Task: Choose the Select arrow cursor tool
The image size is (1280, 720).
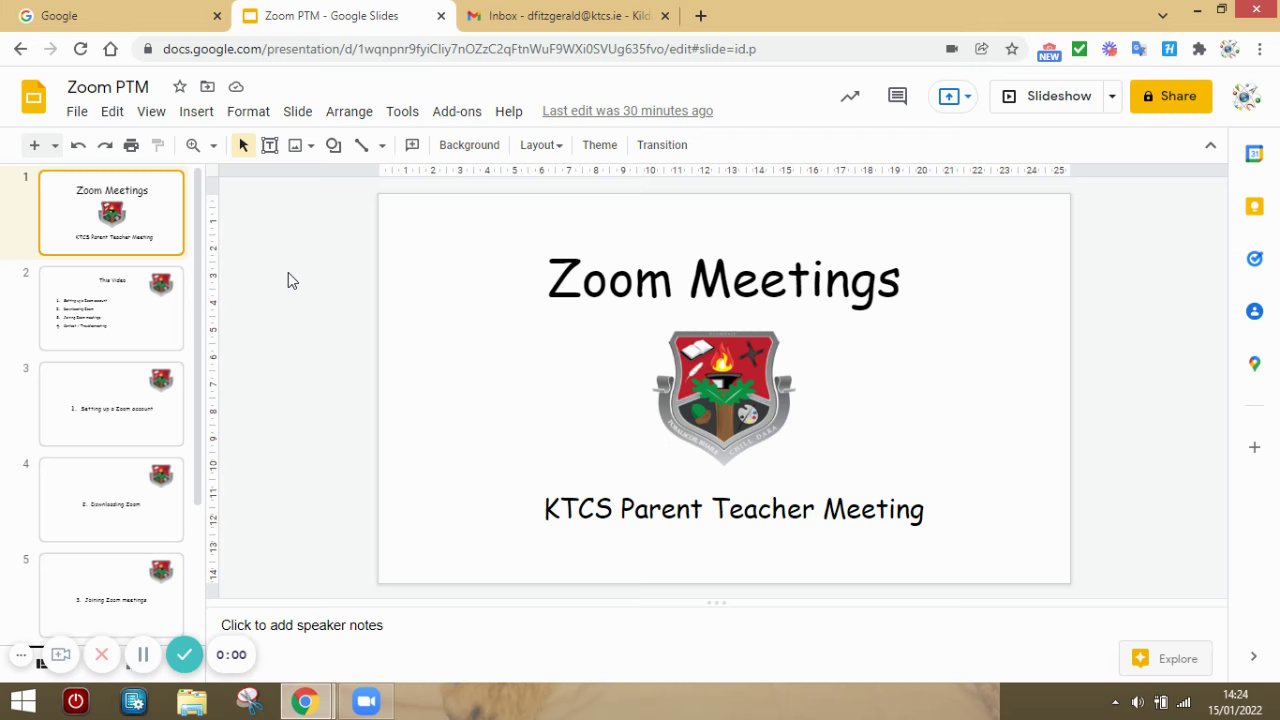Action: 243,145
